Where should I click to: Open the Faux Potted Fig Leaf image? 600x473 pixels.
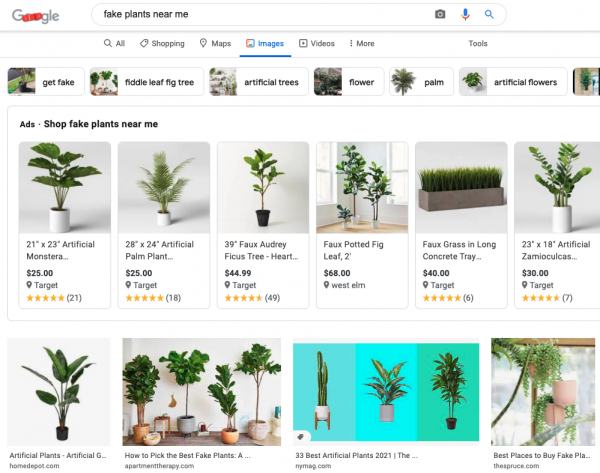click(x=362, y=188)
